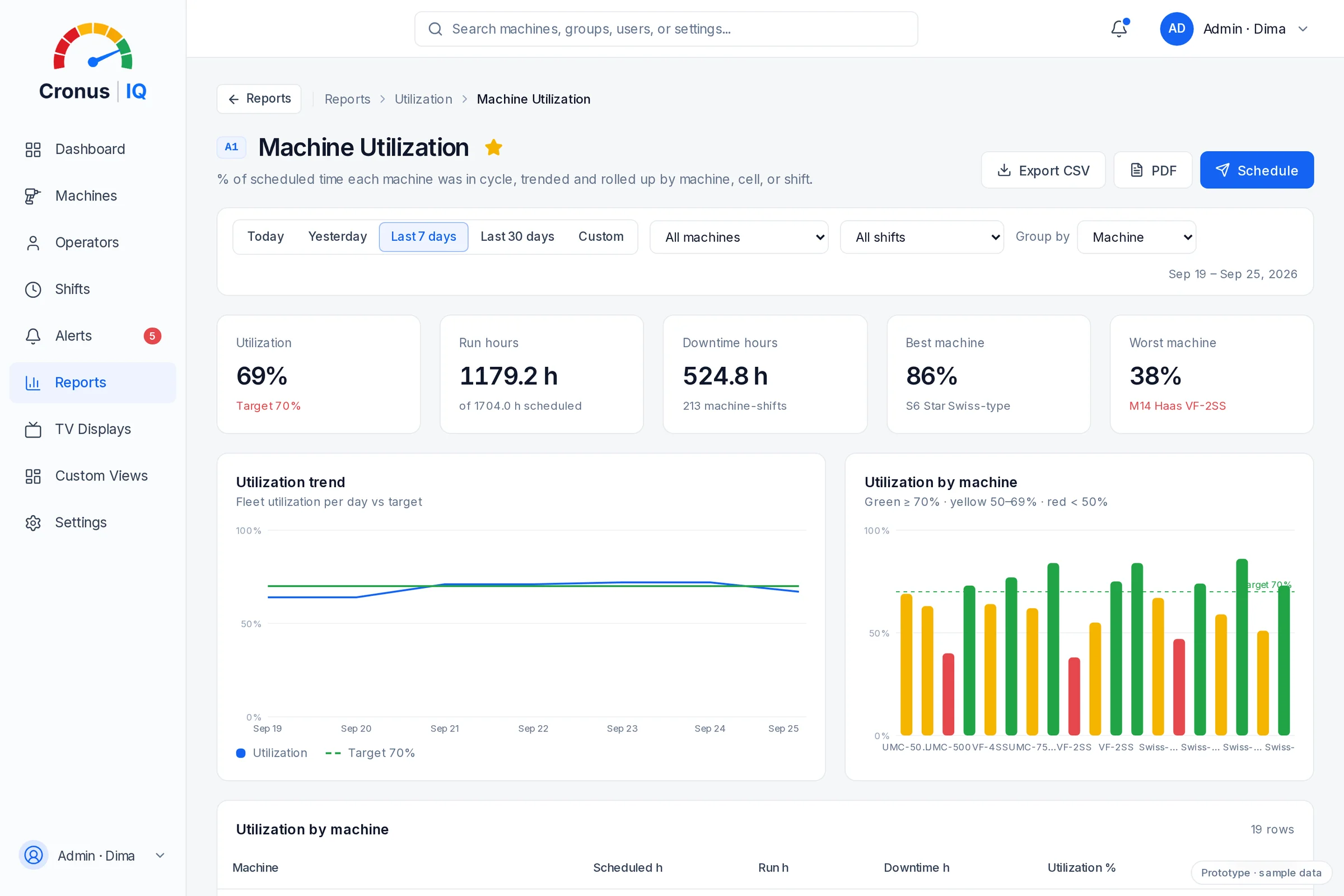Click the Worst machine M14 Haas VF-2SS text
The image size is (1344, 896).
pos(1177,405)
